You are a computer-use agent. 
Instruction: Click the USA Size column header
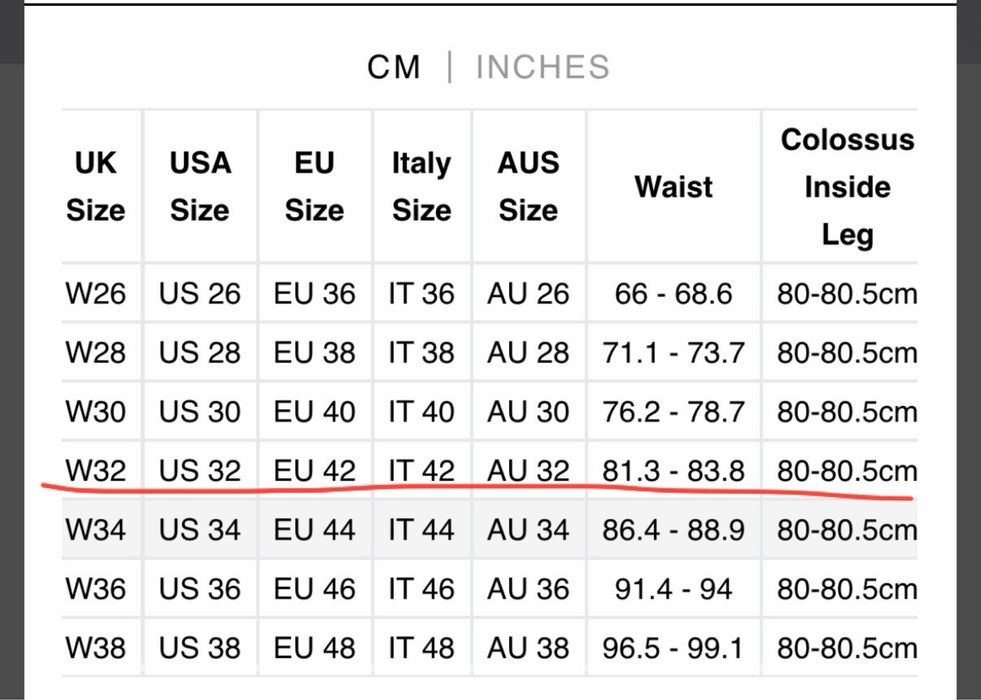pos(200,186)
